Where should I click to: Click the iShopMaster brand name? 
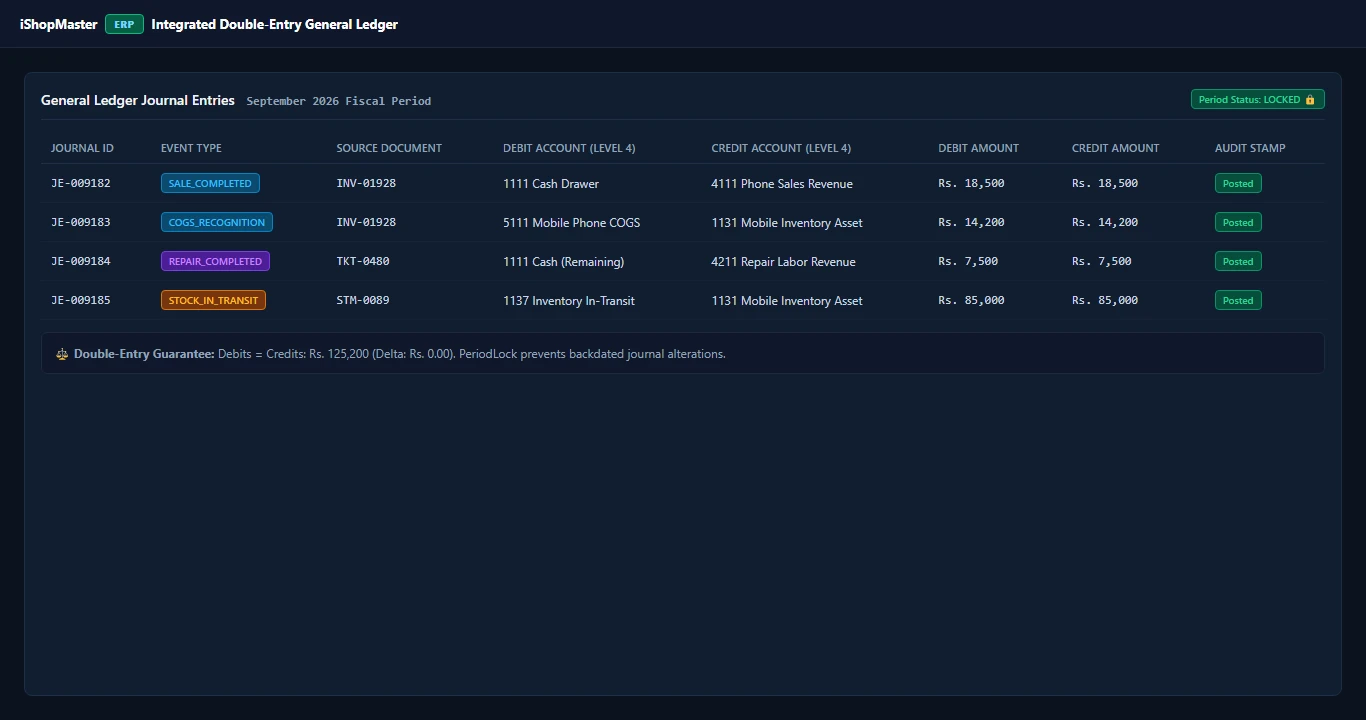[x=59, y=24]
